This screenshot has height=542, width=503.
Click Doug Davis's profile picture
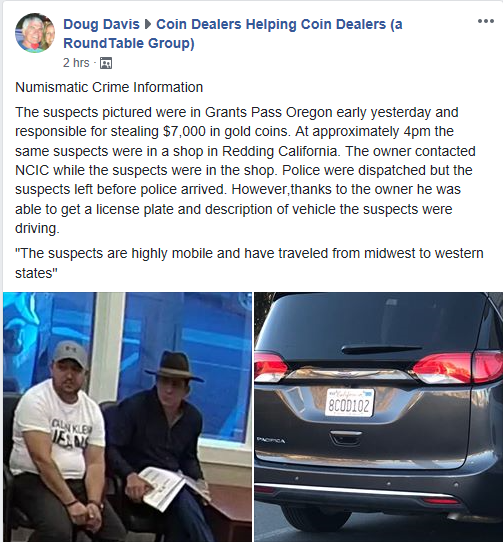35,33
